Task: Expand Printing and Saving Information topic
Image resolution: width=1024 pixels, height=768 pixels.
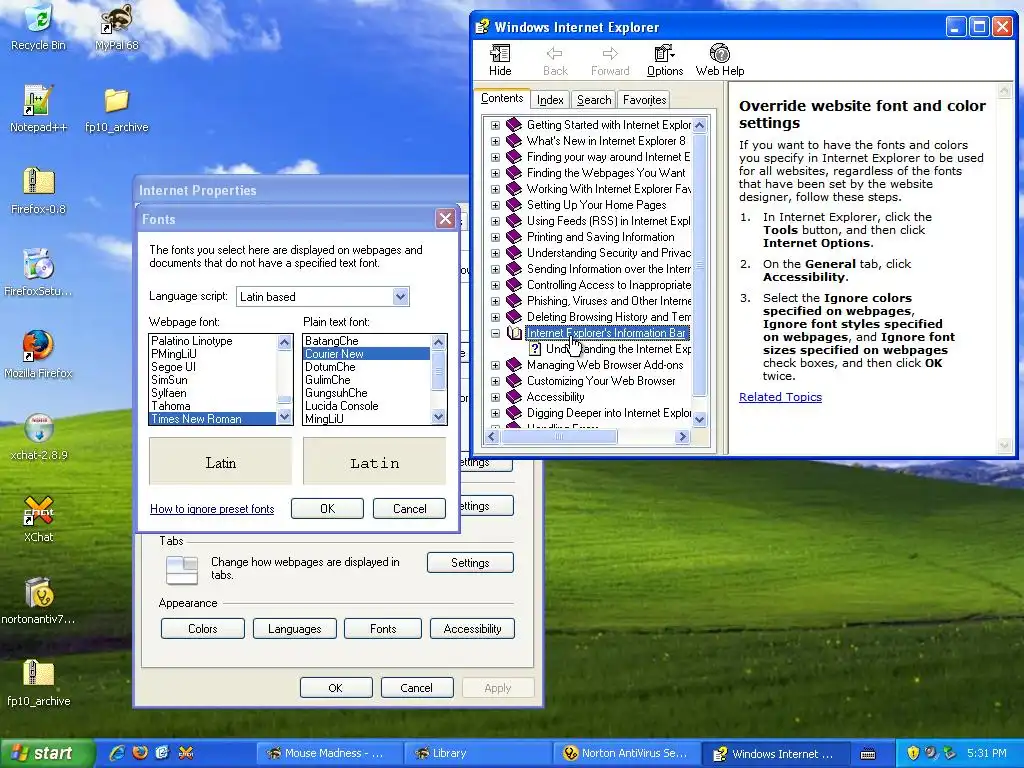Action: click(x=495, y=237)
